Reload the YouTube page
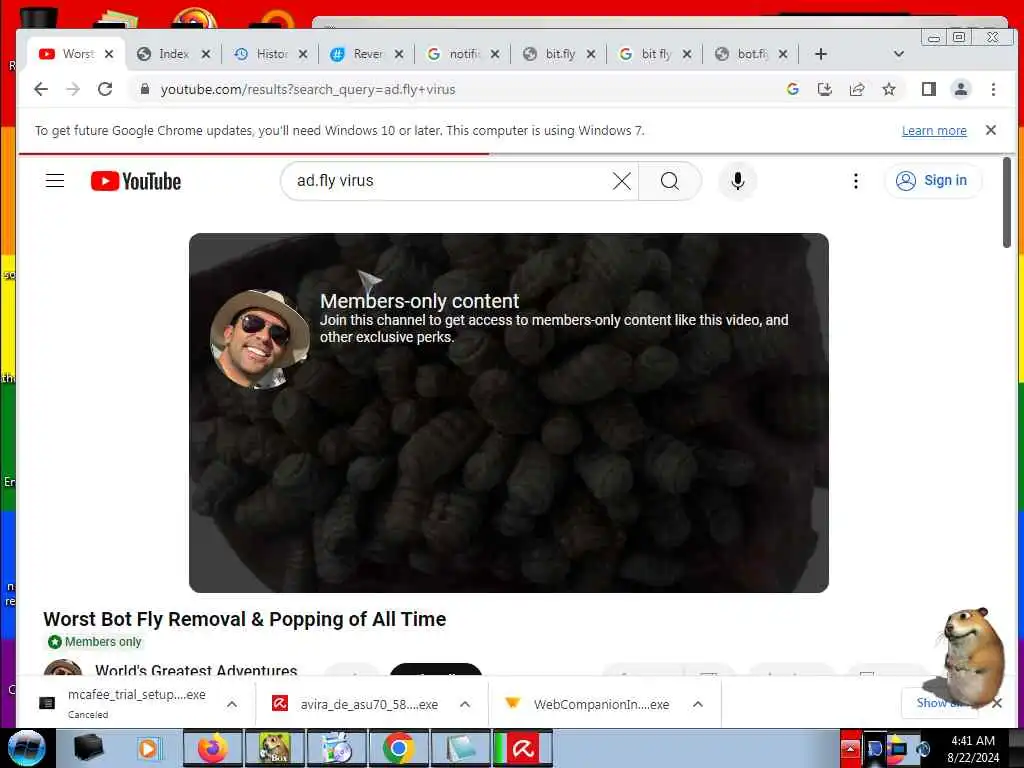This screenshot has width=1024, height=768. pos(105,89)
